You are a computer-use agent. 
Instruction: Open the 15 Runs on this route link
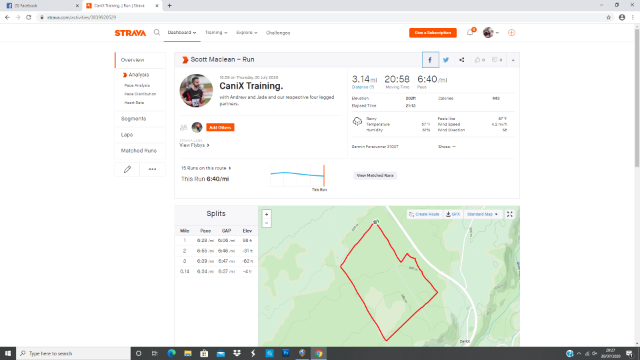(x=206, y=168)
